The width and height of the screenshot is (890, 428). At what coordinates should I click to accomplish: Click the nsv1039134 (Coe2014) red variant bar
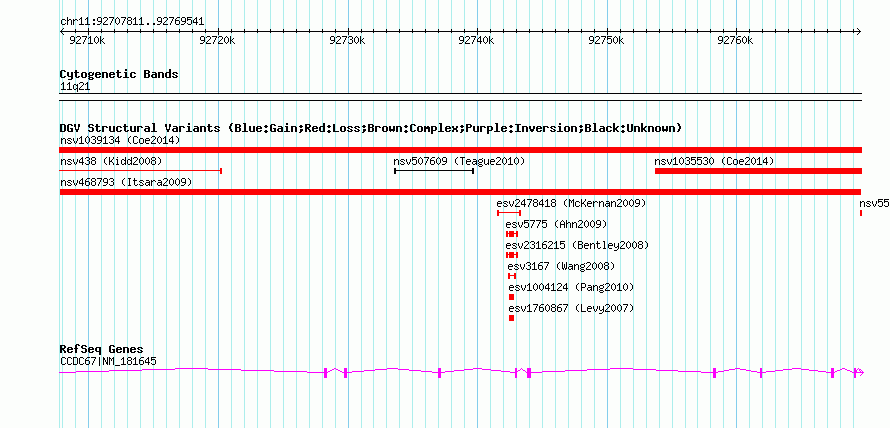point(460,150)
